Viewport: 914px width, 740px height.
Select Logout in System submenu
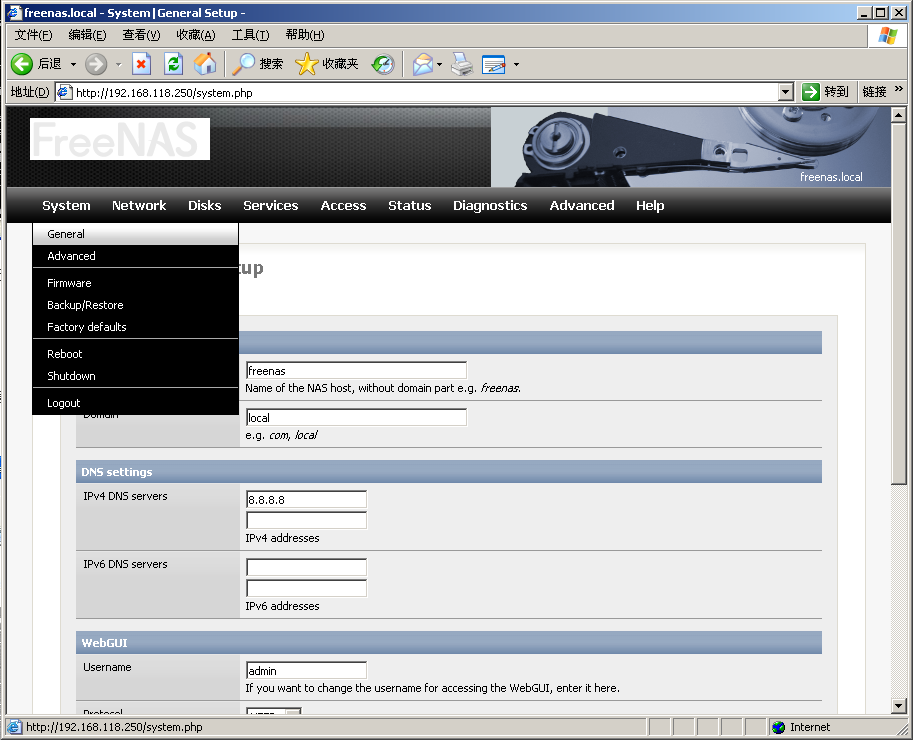(135, 403)
